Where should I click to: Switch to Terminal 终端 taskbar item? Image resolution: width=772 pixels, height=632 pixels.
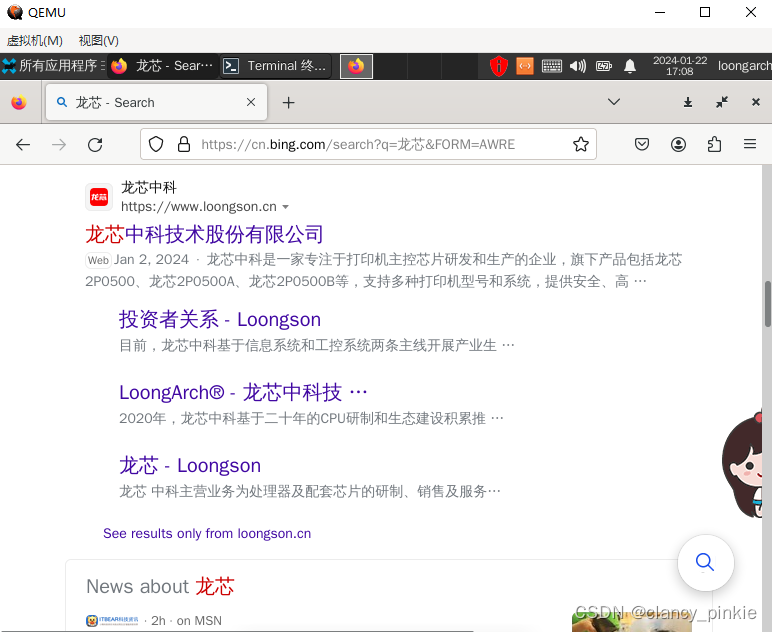tap(275, 65)
